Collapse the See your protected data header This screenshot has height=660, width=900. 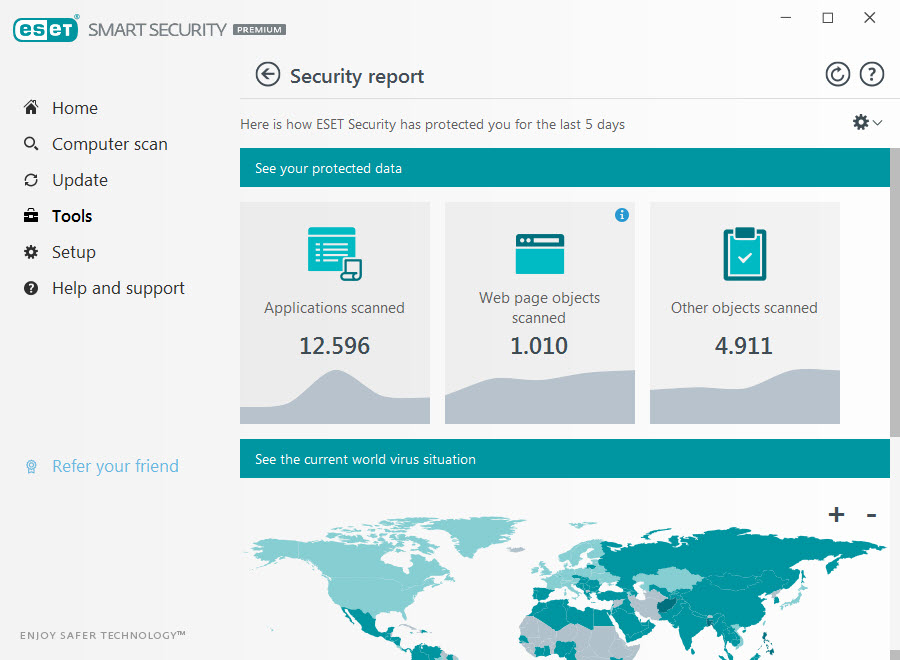click(x=565, y=168)
